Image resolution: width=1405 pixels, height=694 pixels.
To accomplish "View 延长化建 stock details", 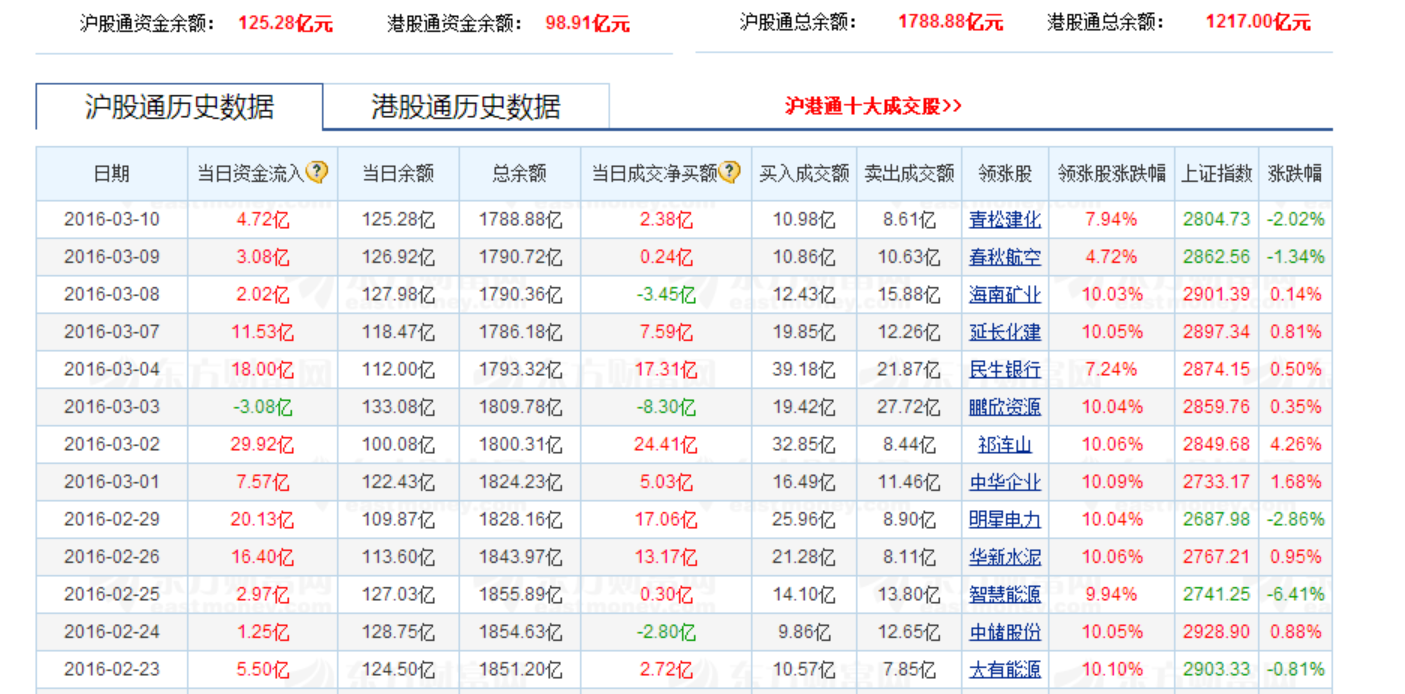I will pos(1004,332).
